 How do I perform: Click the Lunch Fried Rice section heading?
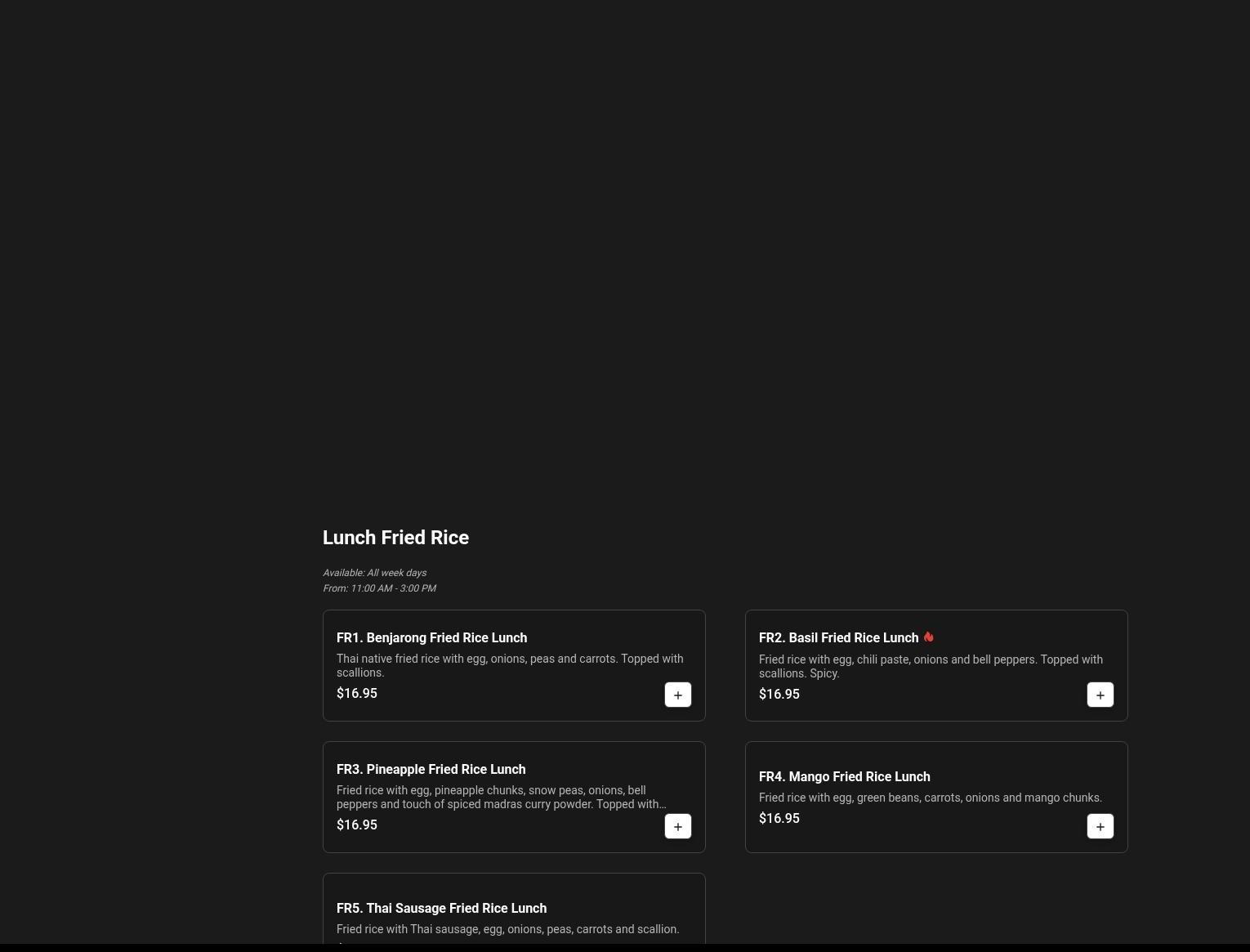point(395,538)
